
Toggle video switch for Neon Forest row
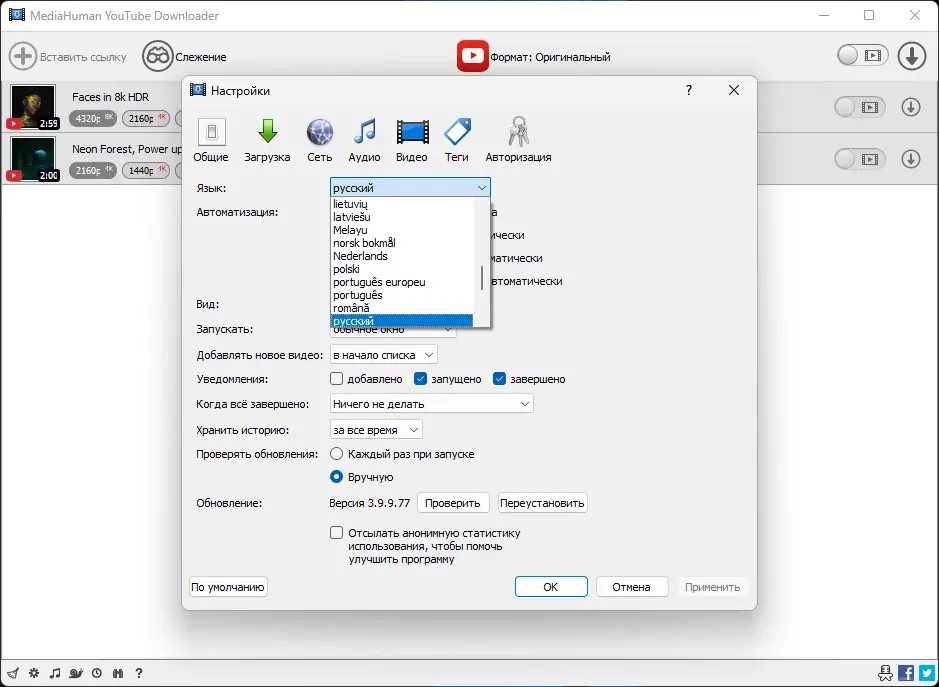point(859,159)
